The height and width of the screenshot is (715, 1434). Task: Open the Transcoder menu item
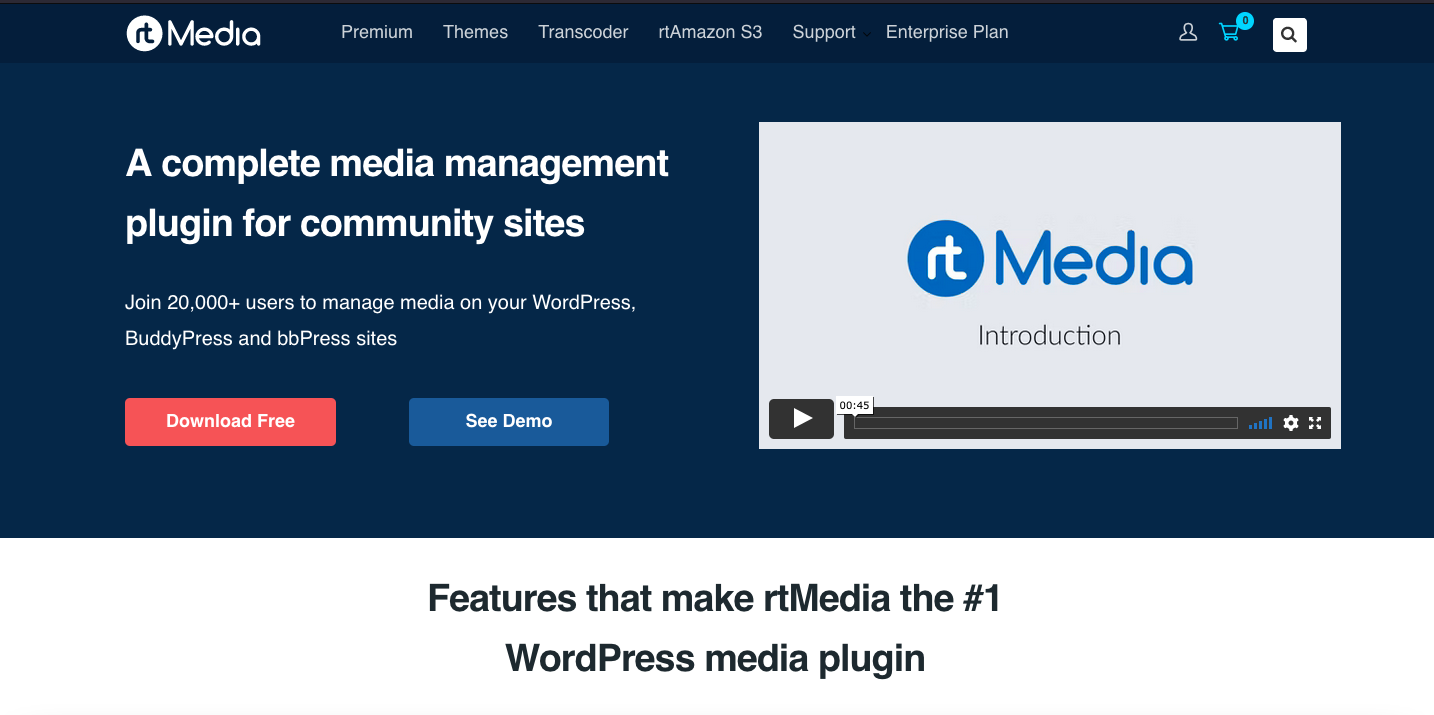(x=583, y=32)
